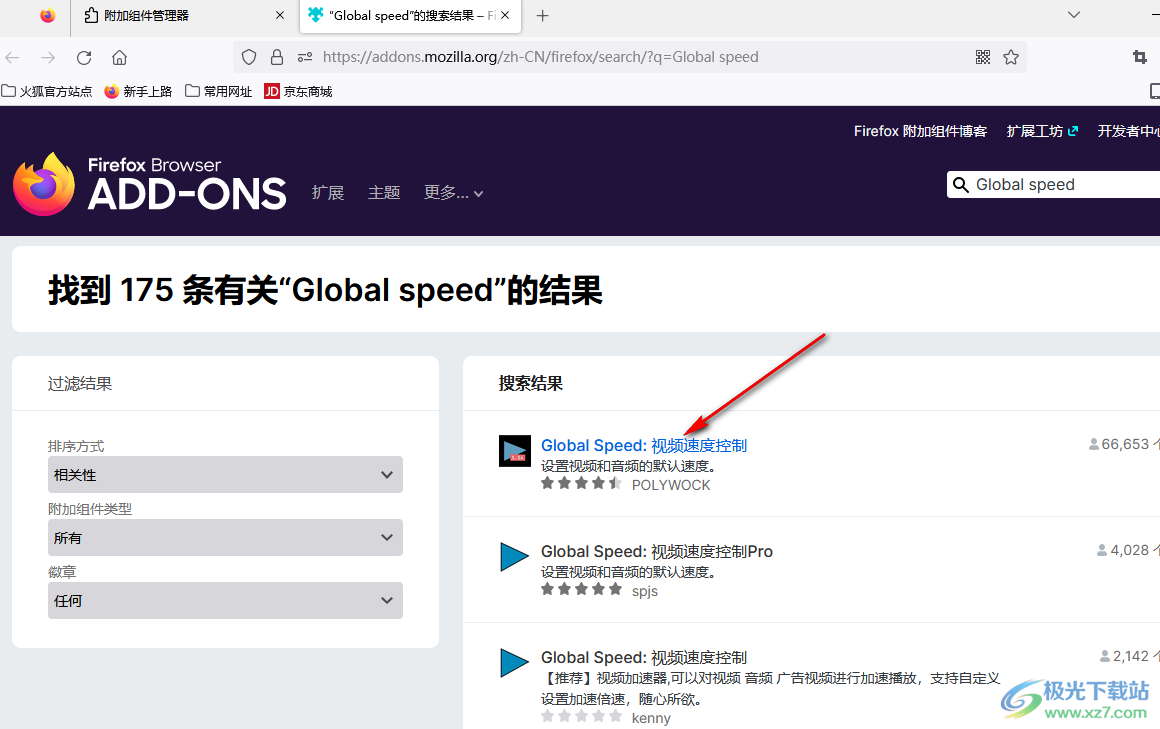The width and height of the screenshot is (1160, 729).
Task: Click author name kenny
Action: pos(651,718)
